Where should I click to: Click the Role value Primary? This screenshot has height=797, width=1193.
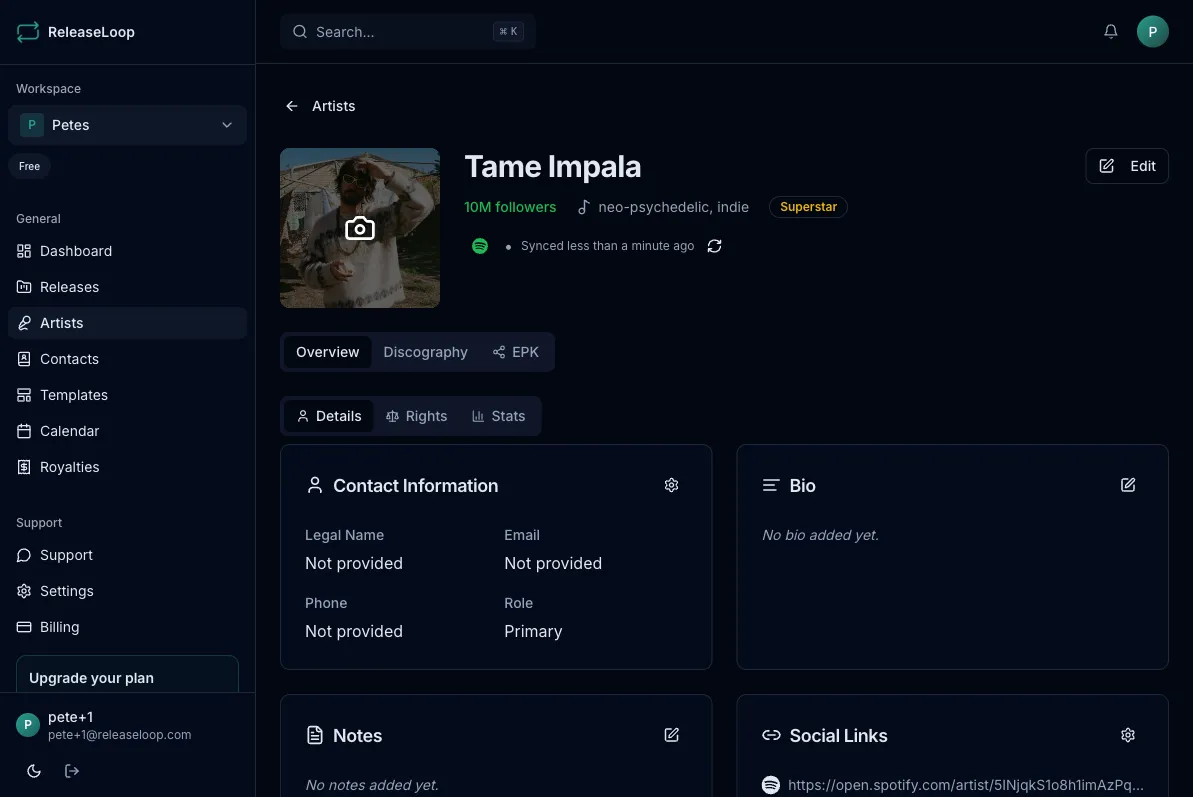point(533,631)
